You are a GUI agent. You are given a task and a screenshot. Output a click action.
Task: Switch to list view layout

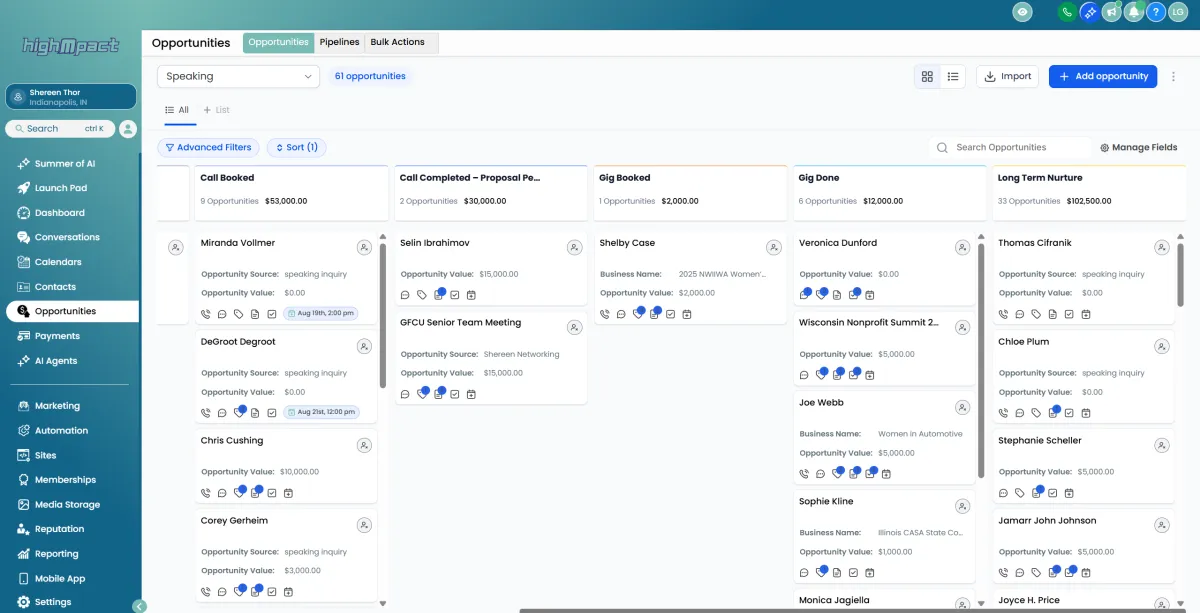tap(953, 76)
